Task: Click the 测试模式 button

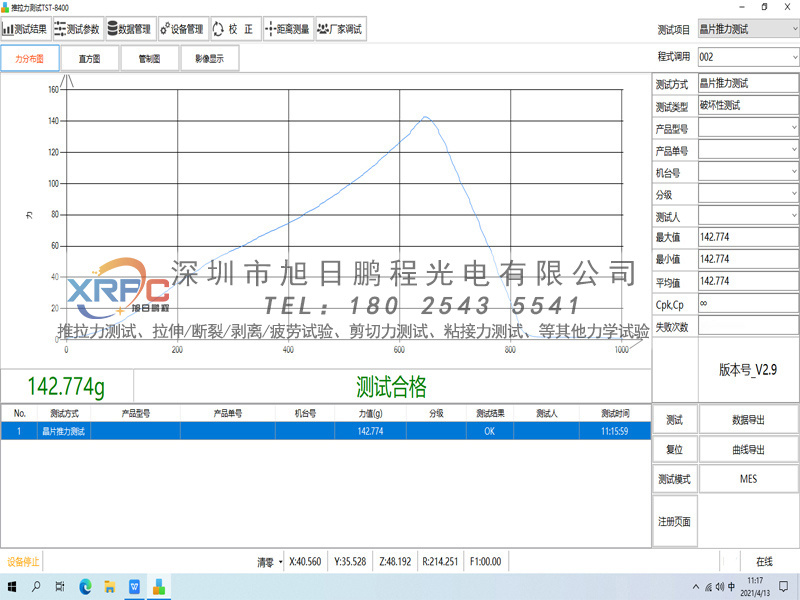Action: pos(674,479)
